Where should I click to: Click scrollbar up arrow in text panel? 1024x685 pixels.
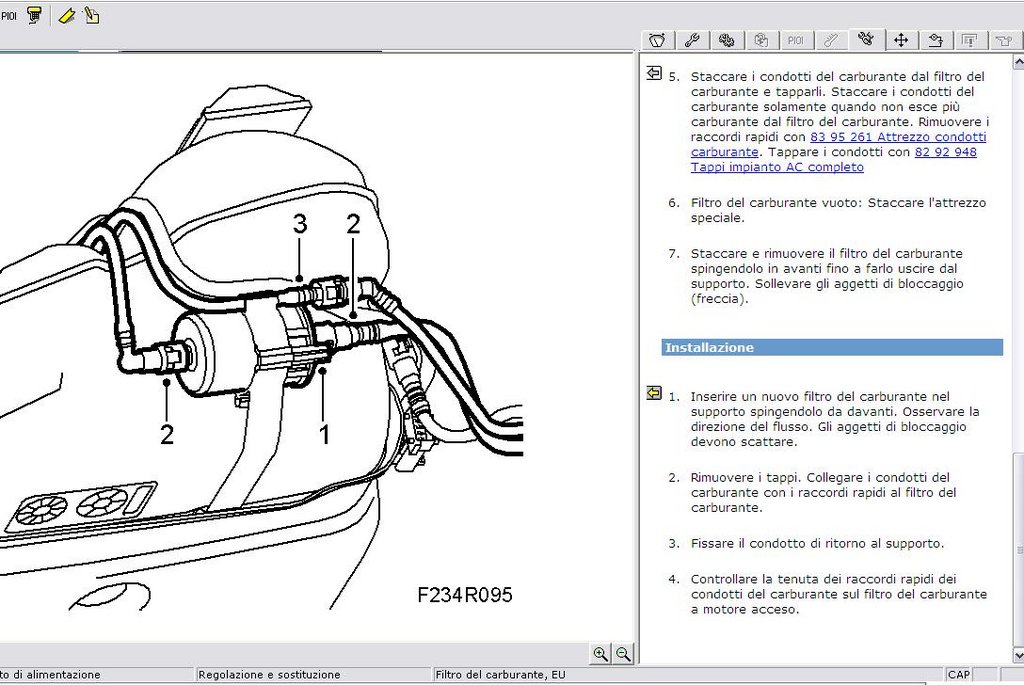[x=1018, y=62]
